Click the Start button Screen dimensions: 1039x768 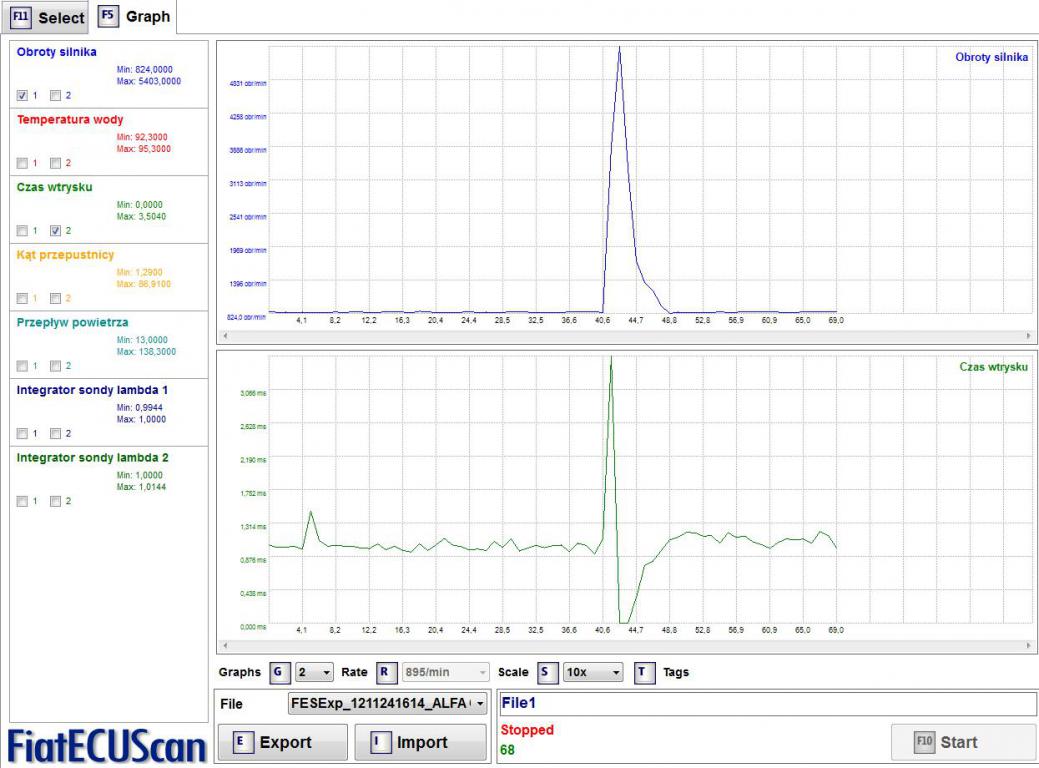coord(963,742)
